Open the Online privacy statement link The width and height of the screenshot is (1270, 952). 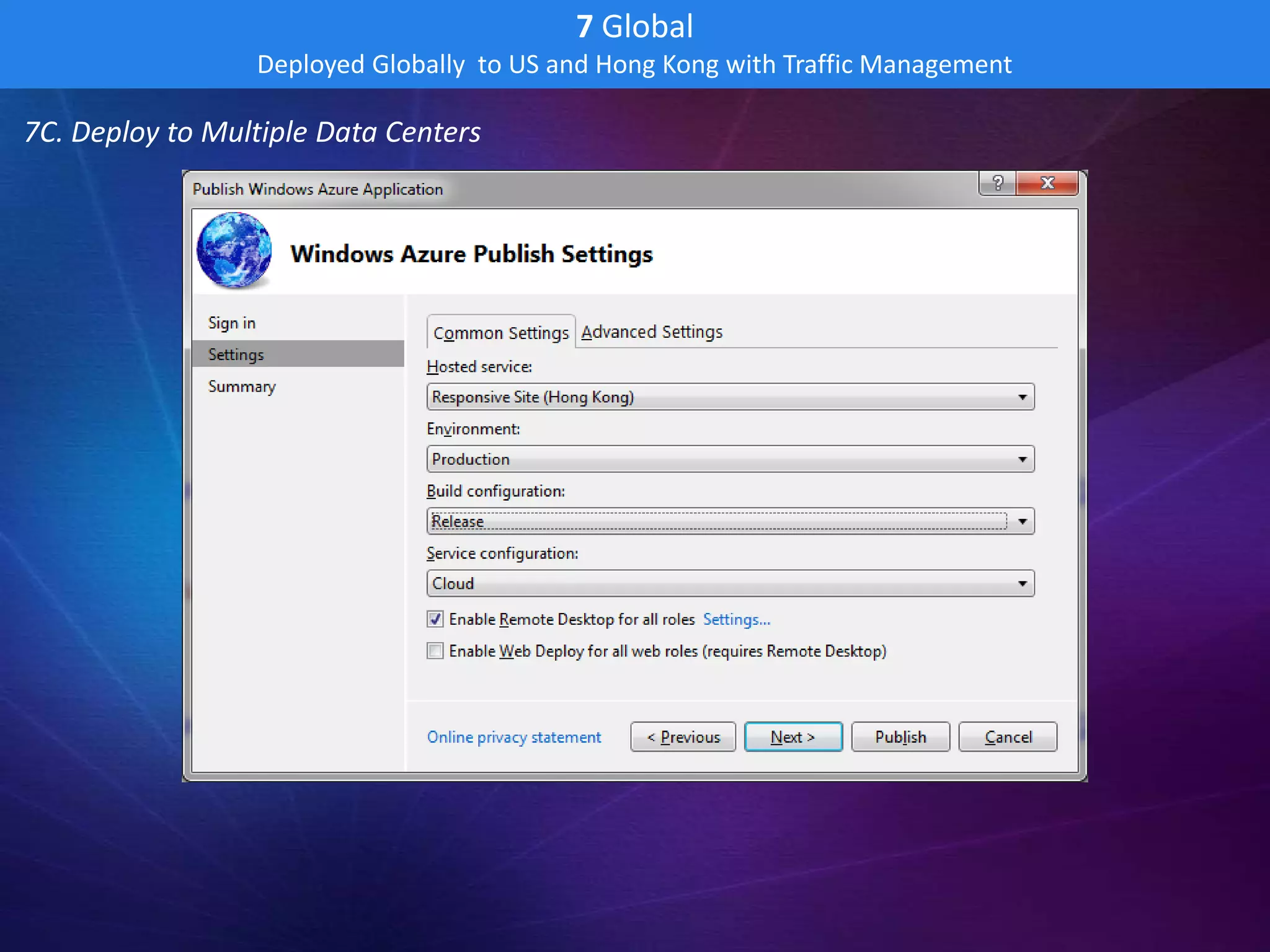(x=513, y=737)
